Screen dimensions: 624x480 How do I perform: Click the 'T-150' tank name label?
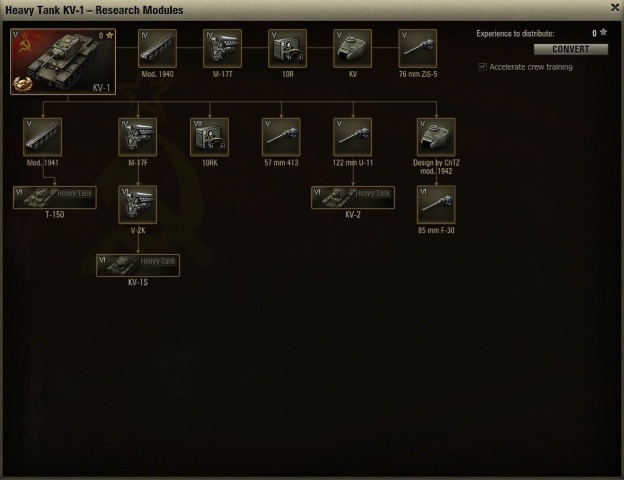point(55,215)
